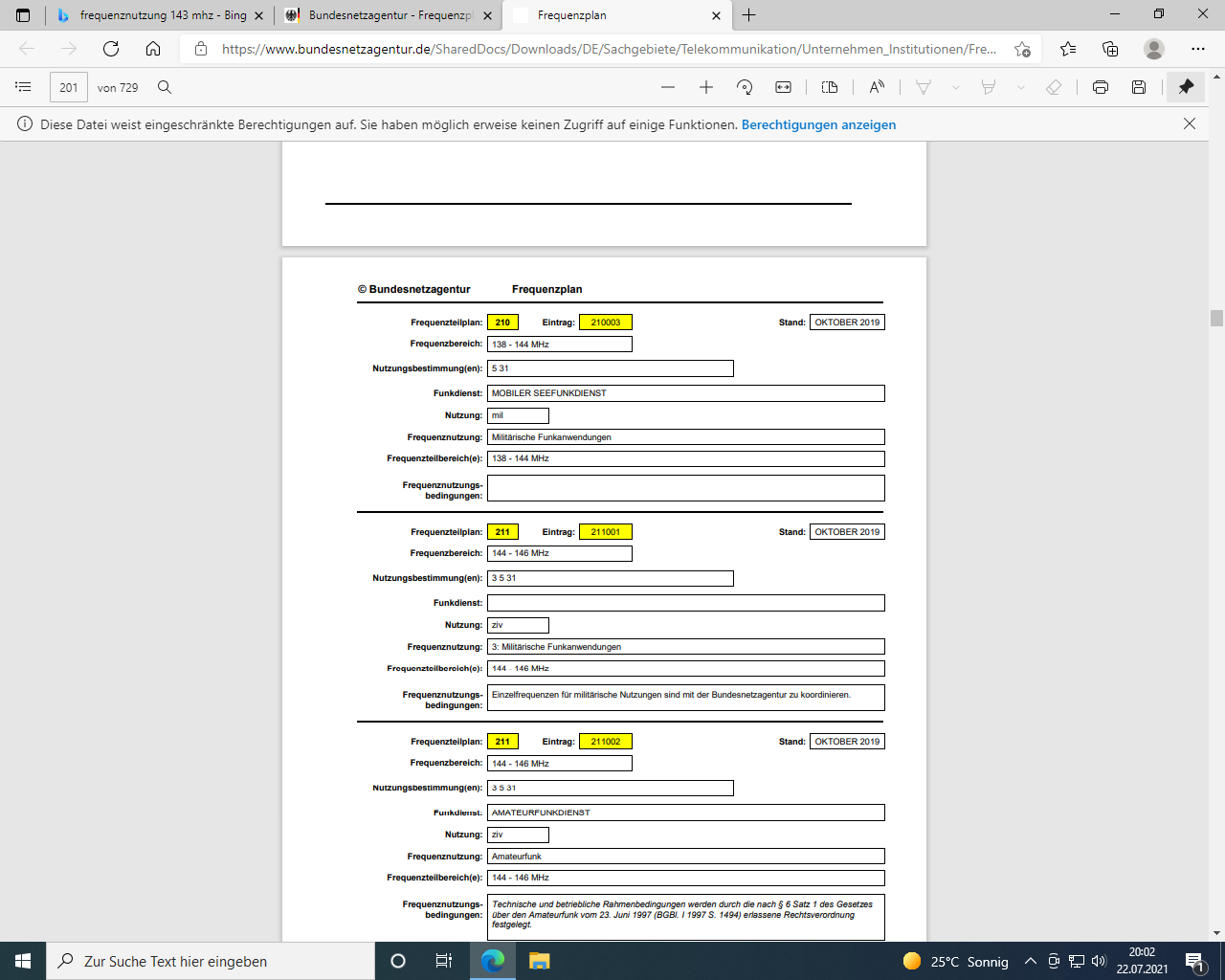This screenshot has height=980, width=1225.
Task: Open Cortana circle on the taskbar
Action: tap(398, 961)
